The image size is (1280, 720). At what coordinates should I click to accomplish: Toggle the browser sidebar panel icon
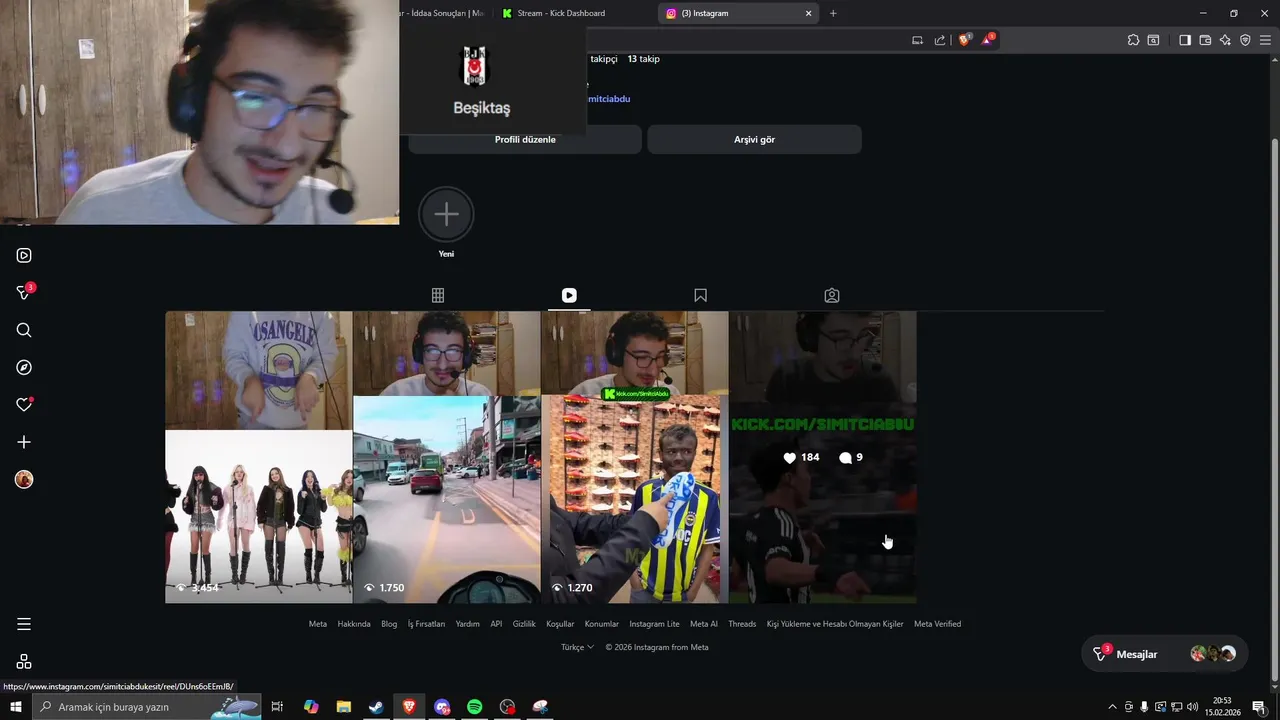[1185, 40]
